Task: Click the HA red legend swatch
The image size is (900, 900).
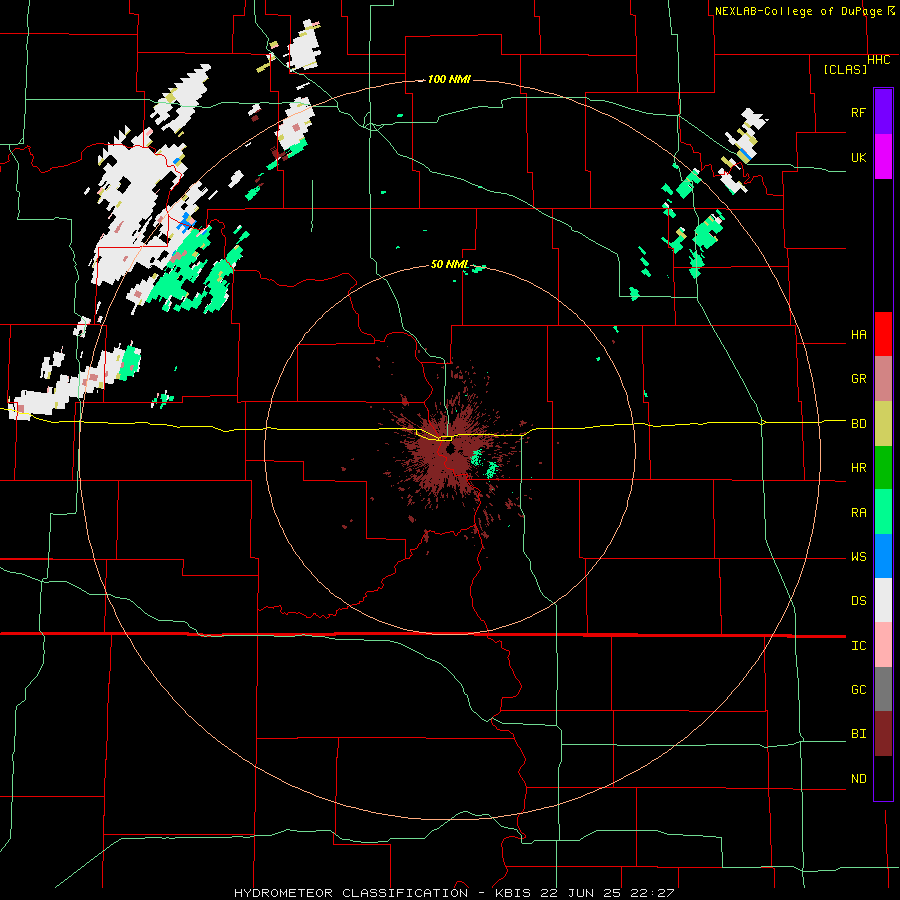Action: tap(883, 334)
